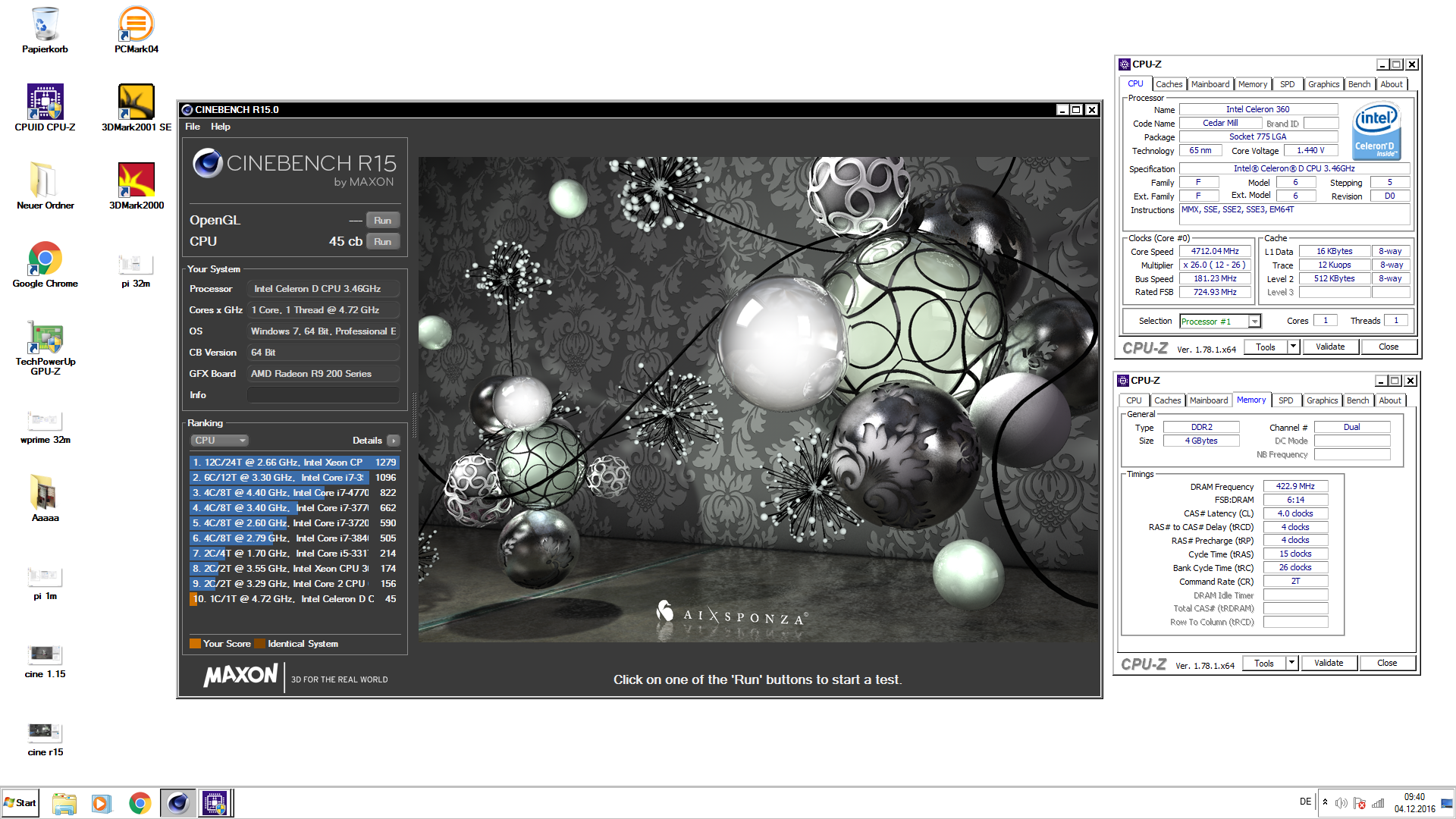Open CPU tab in lower CPU-Z window
Screen dimensions: 1456x819
click(1134, 400)
